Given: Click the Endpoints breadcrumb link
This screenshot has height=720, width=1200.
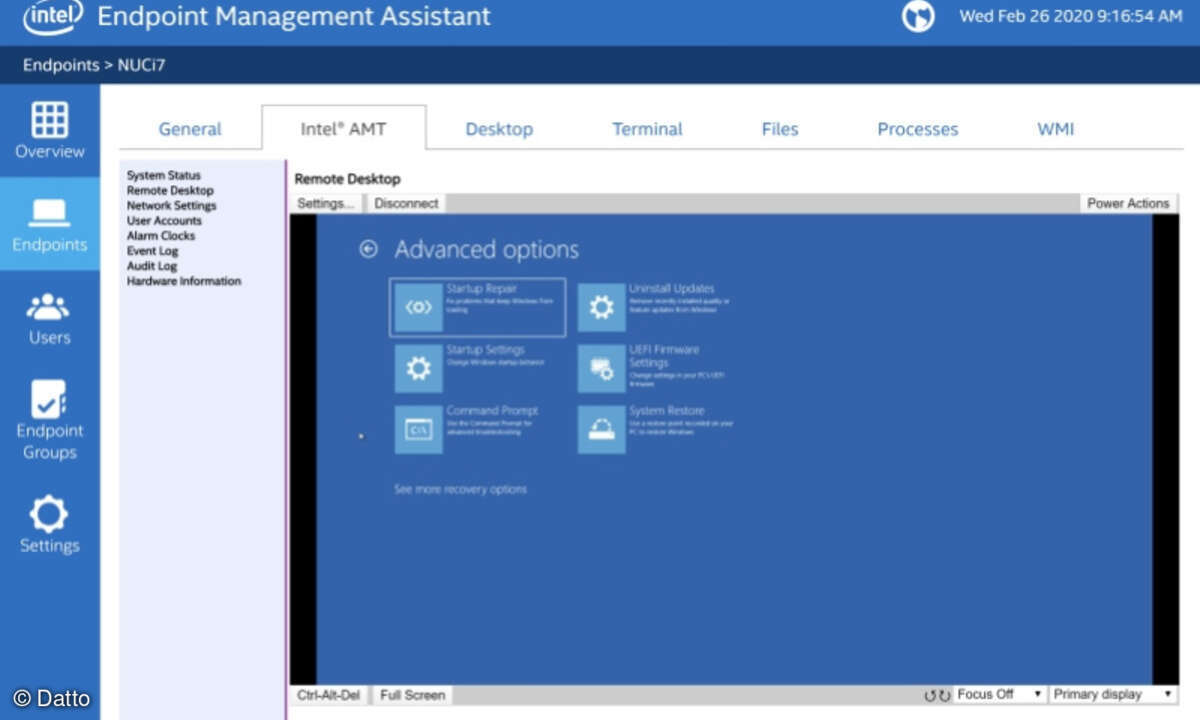Looking at the screenshot, I should coord(61,66).
